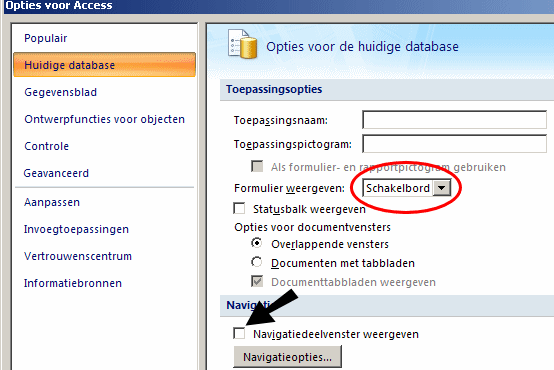Switch to the Geavanceerd category
554x370 pixels.
point(56,173)
